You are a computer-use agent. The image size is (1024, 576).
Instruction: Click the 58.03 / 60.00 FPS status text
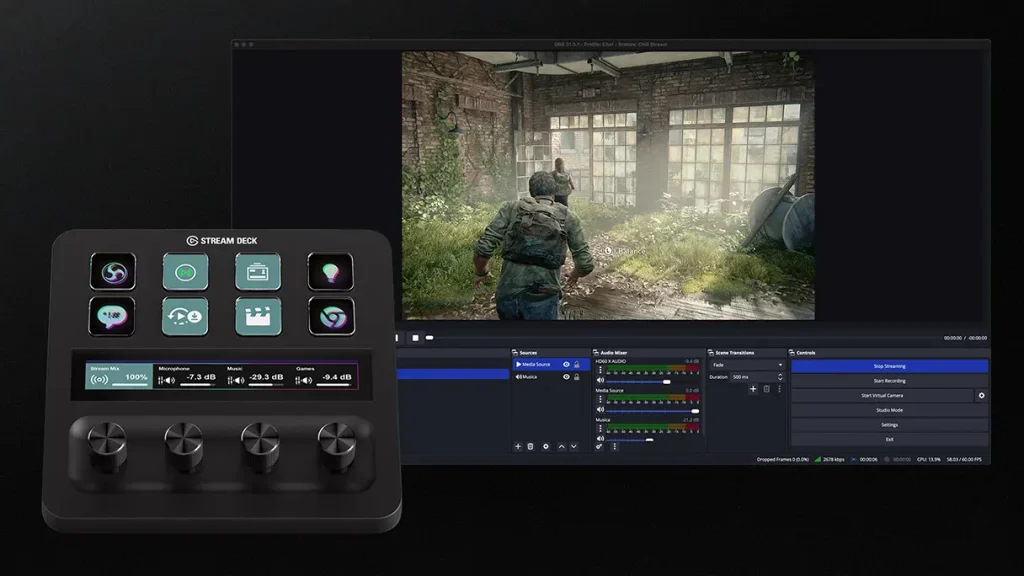tap(964, 460)
